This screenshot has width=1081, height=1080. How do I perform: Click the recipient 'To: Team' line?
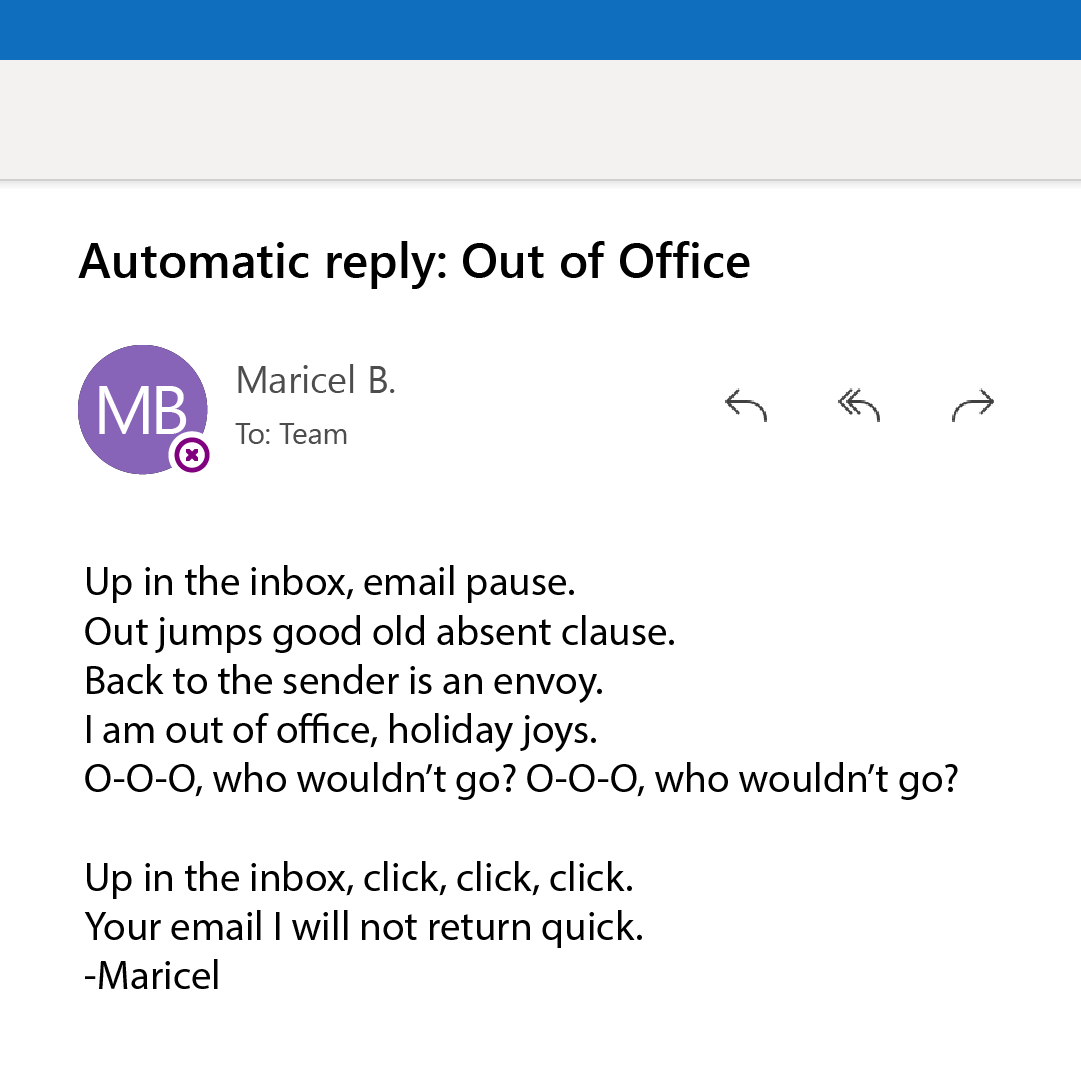[x=291, y=434]
